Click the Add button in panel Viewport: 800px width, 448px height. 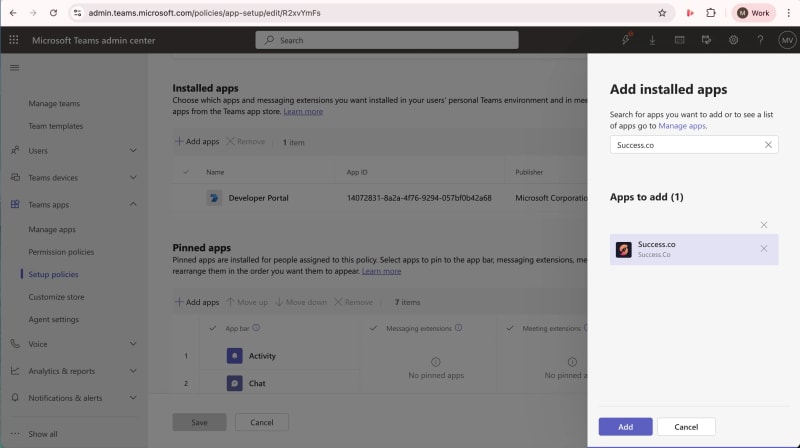click(x=626, y=427)
